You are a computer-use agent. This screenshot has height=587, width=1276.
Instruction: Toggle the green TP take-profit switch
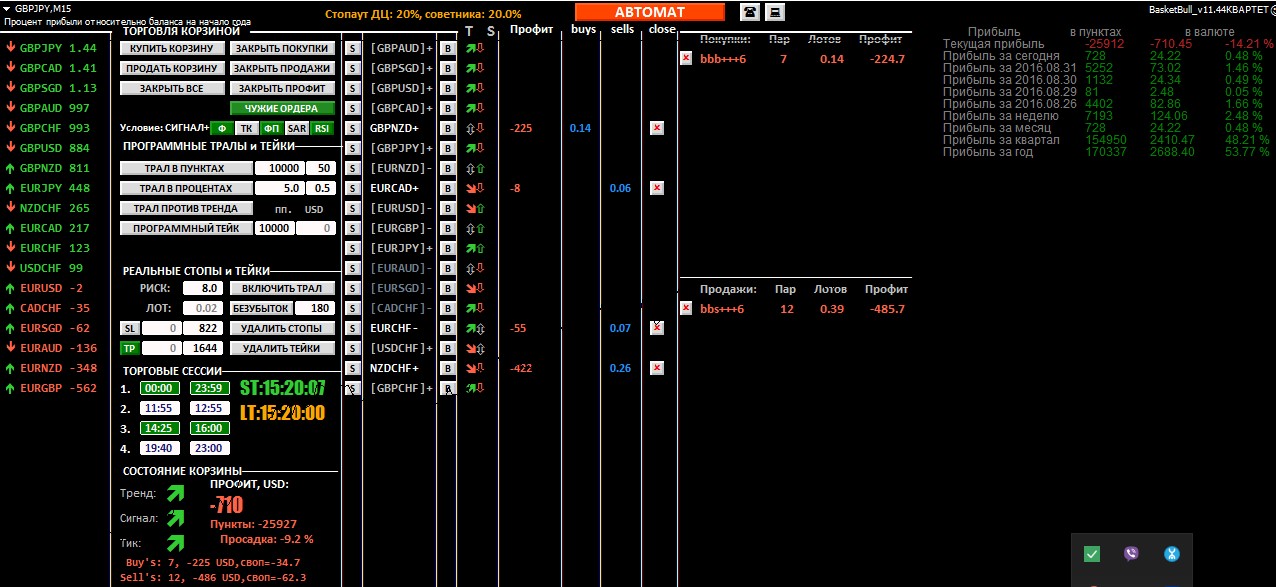click(129, 348)
